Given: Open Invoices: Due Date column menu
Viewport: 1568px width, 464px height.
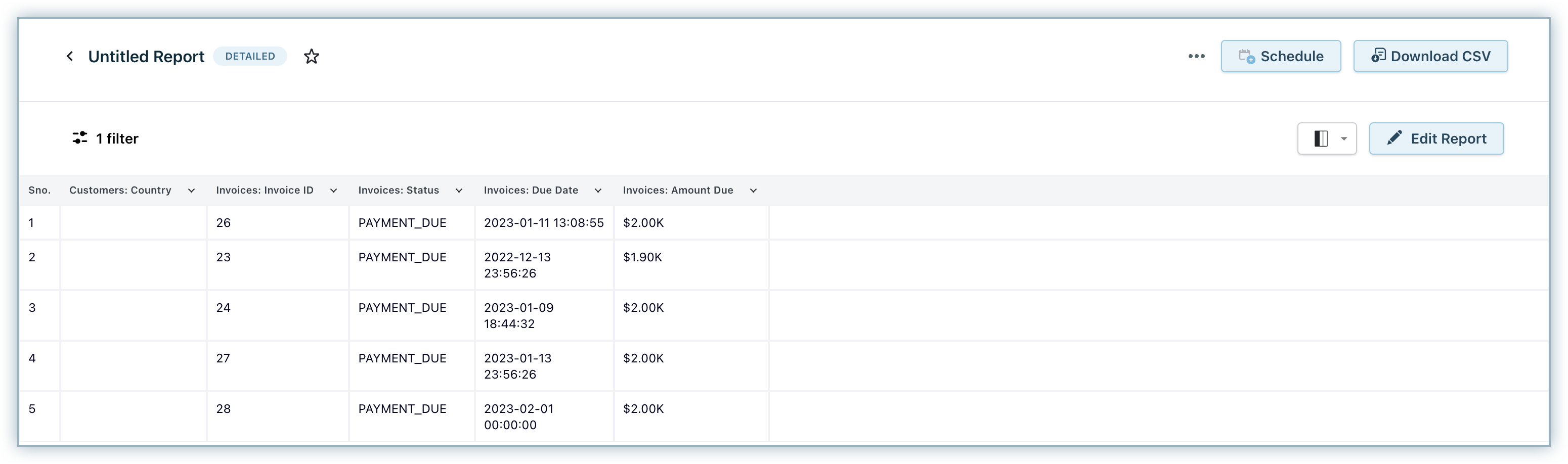Looking at the screenshot, I should tap(598, 191).
